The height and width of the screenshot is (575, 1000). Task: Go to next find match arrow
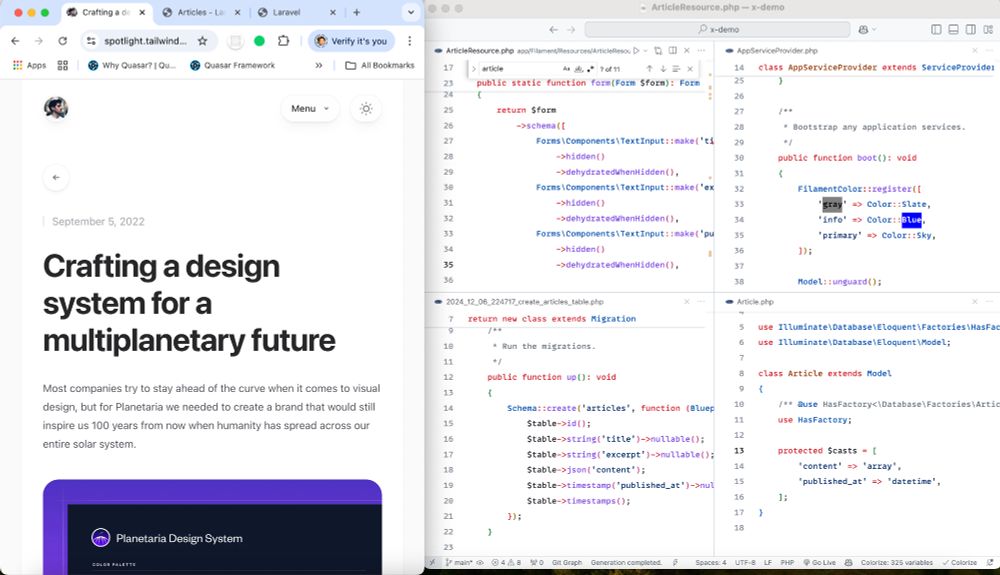coord(663,68)
